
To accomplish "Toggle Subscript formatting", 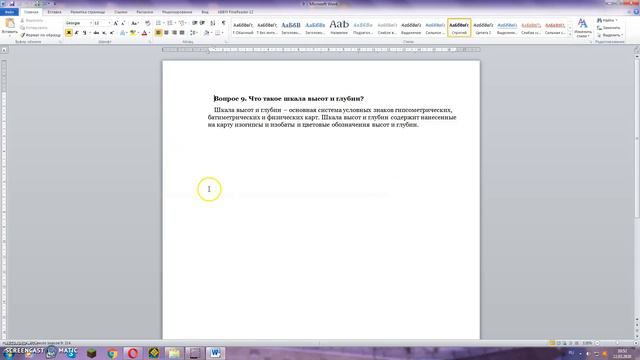I will [104, 33].
